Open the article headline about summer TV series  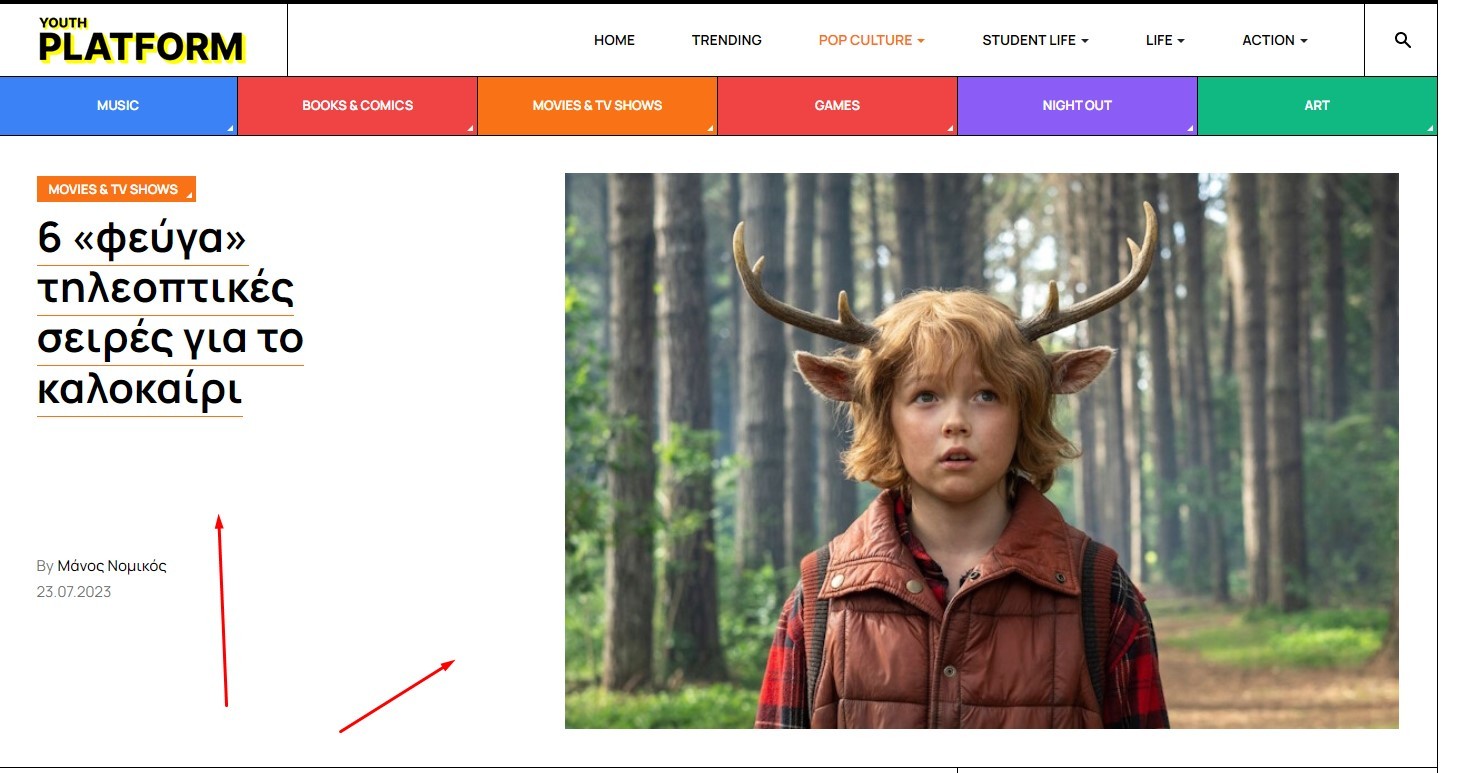[169, 315]
